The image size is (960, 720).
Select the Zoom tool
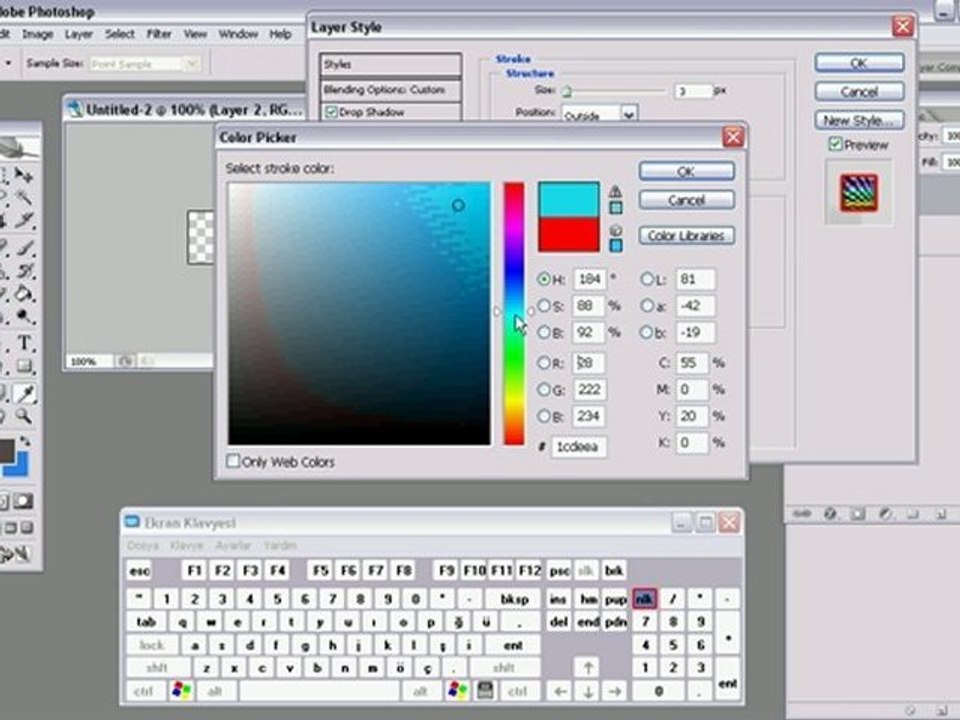(24, 416)
